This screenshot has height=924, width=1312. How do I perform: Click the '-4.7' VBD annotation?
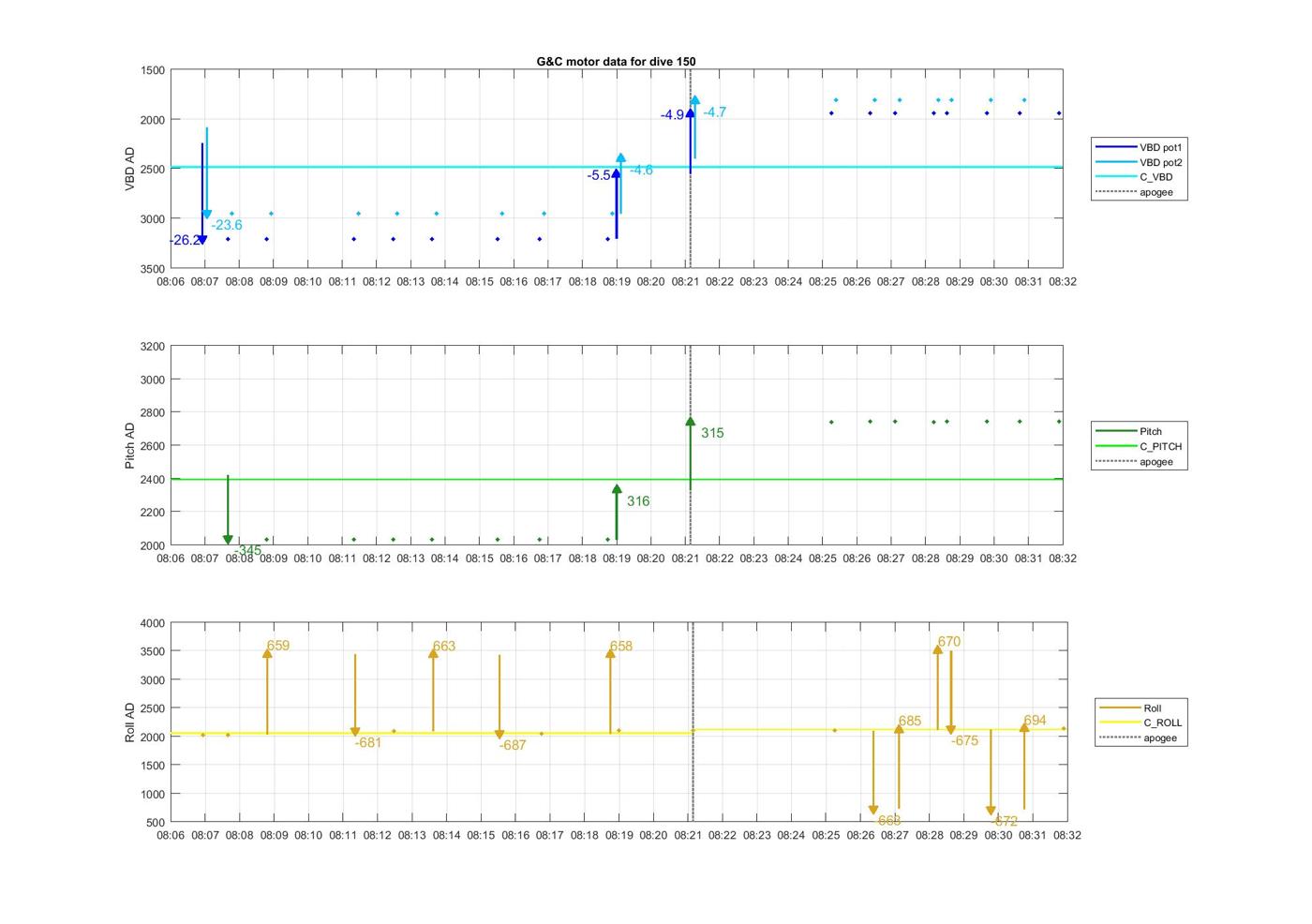[x=714, y=112]
